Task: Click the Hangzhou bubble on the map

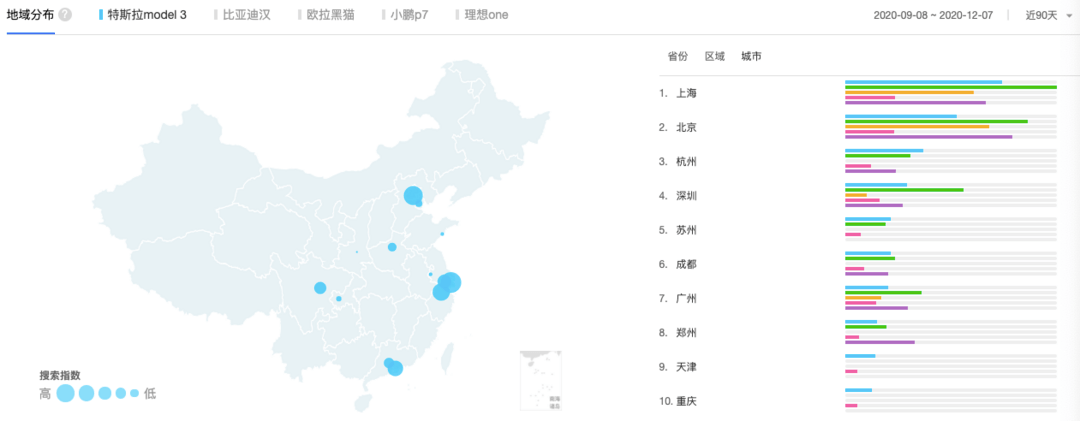Action: (x=441, y=293)
